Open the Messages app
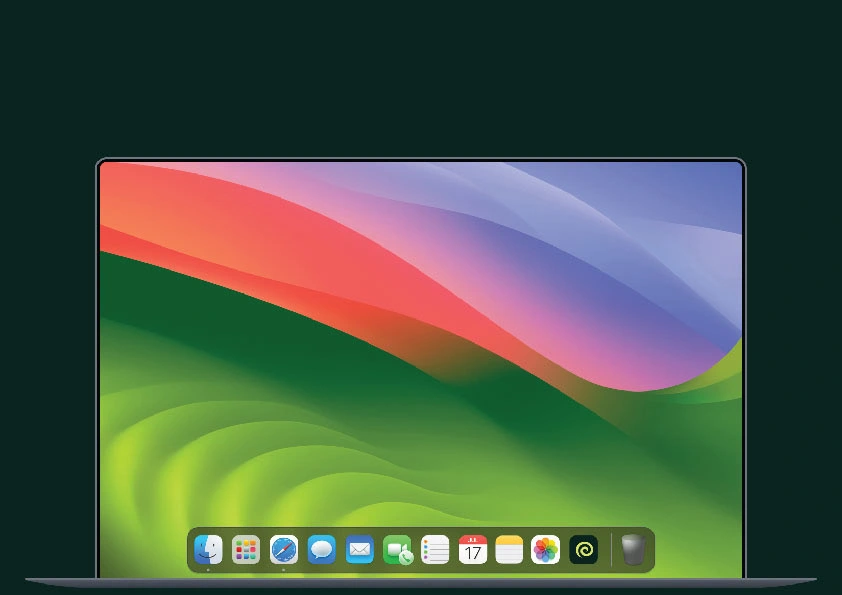This screenshot has height=595, width=842. coord(322,549)
